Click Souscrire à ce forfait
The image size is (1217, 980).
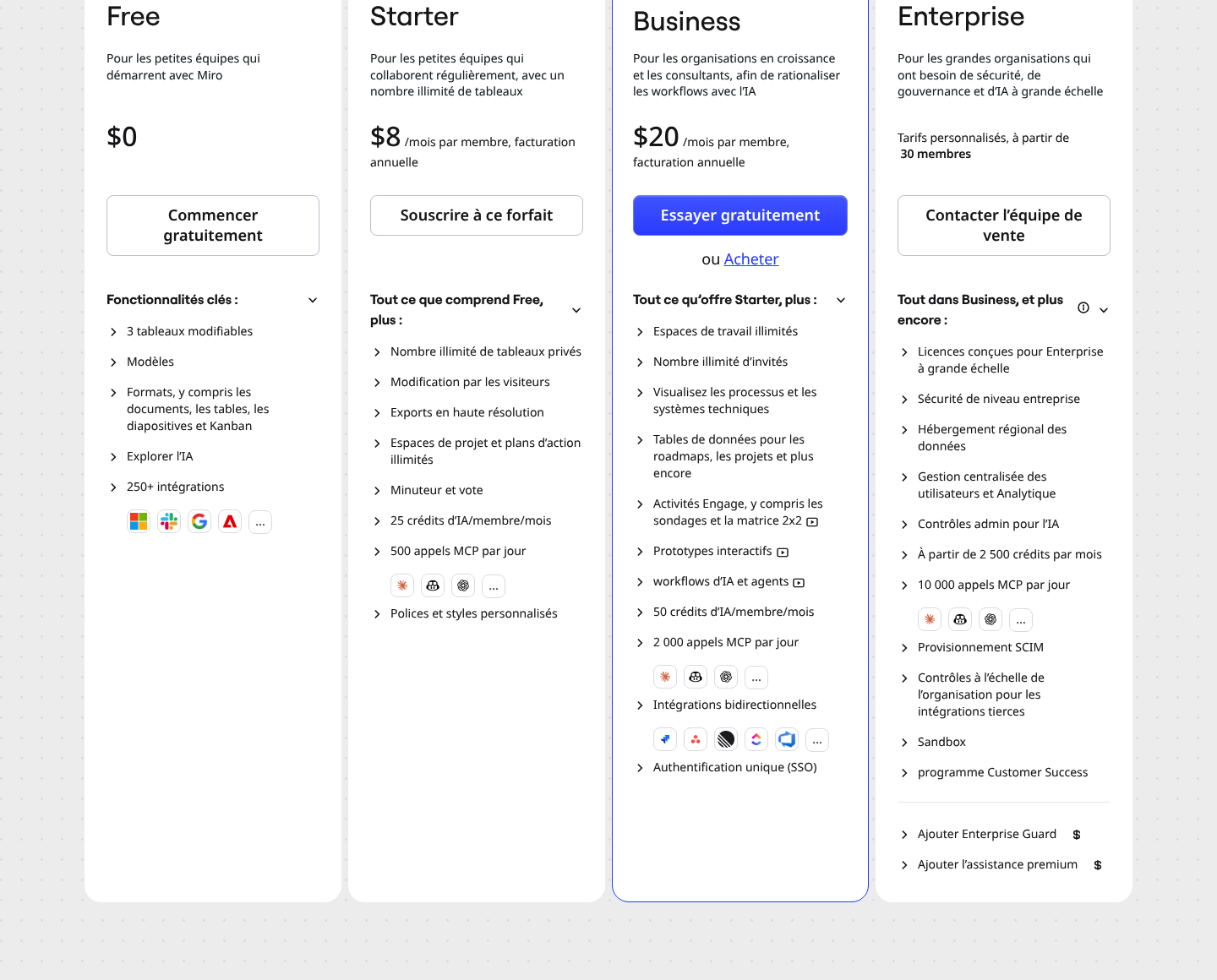pos(477,215)
